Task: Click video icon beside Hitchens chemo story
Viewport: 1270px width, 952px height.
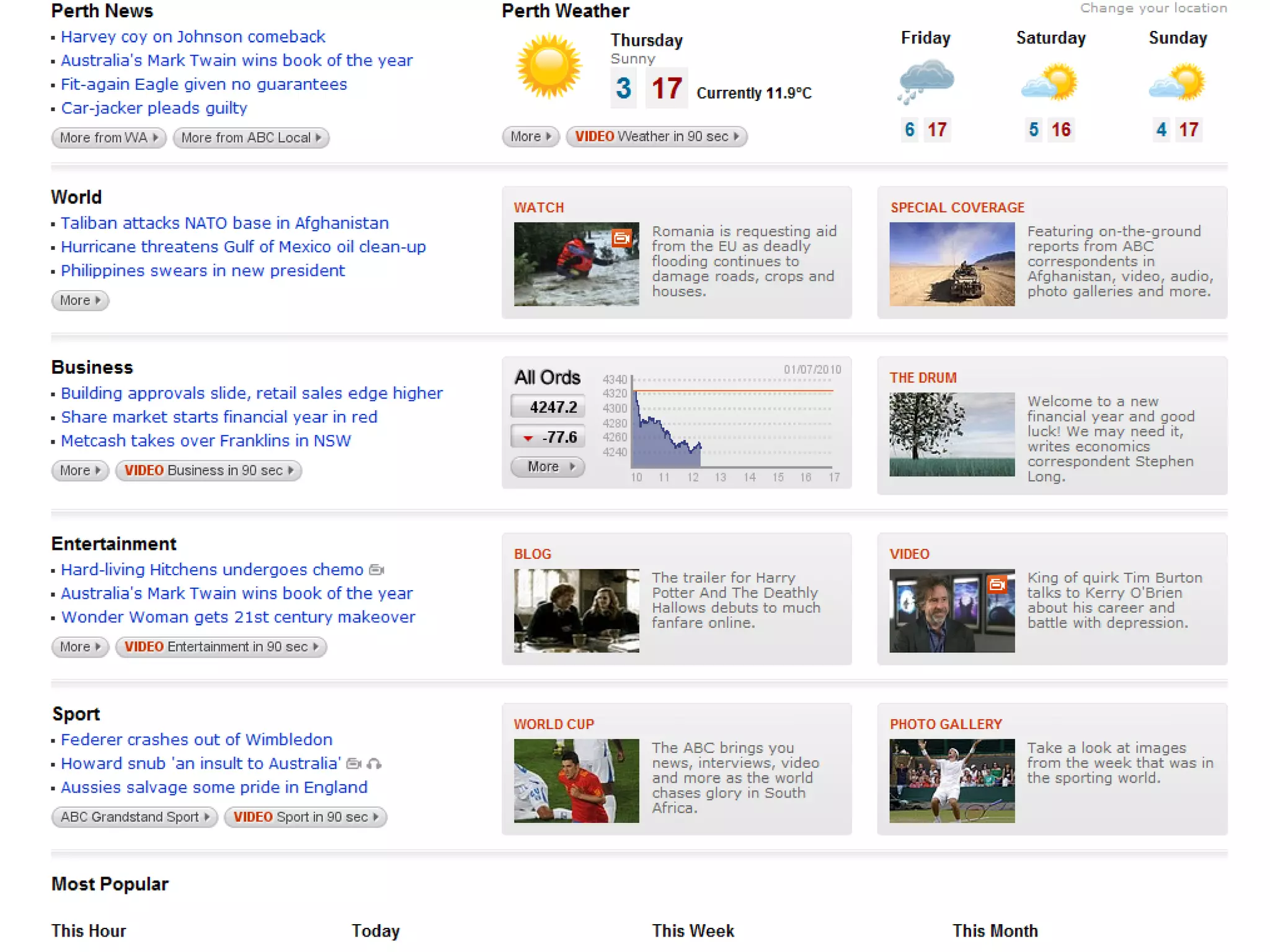Action: click(x=377, y=570)
